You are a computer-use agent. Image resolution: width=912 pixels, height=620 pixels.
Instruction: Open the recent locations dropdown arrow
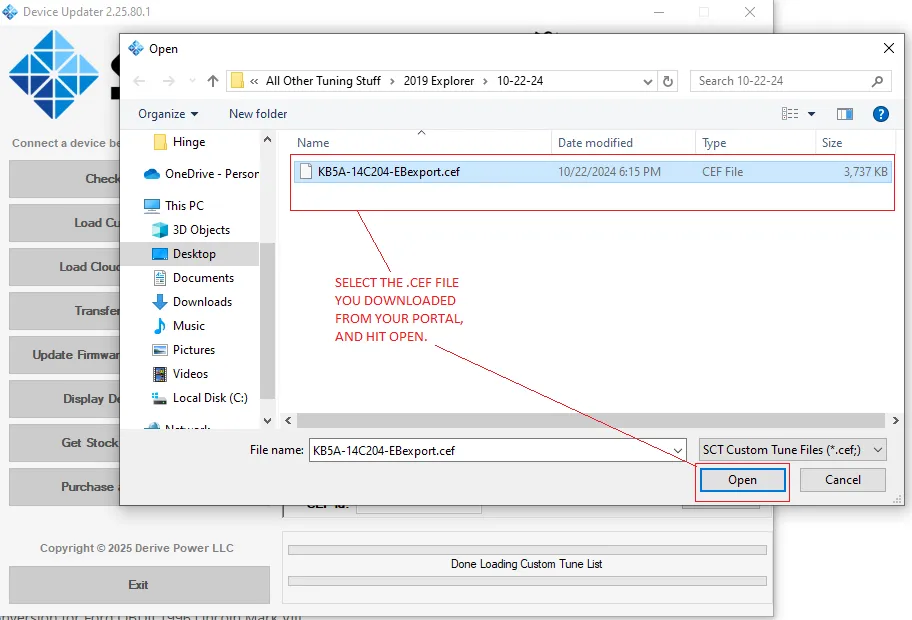(x=192, y=81)
